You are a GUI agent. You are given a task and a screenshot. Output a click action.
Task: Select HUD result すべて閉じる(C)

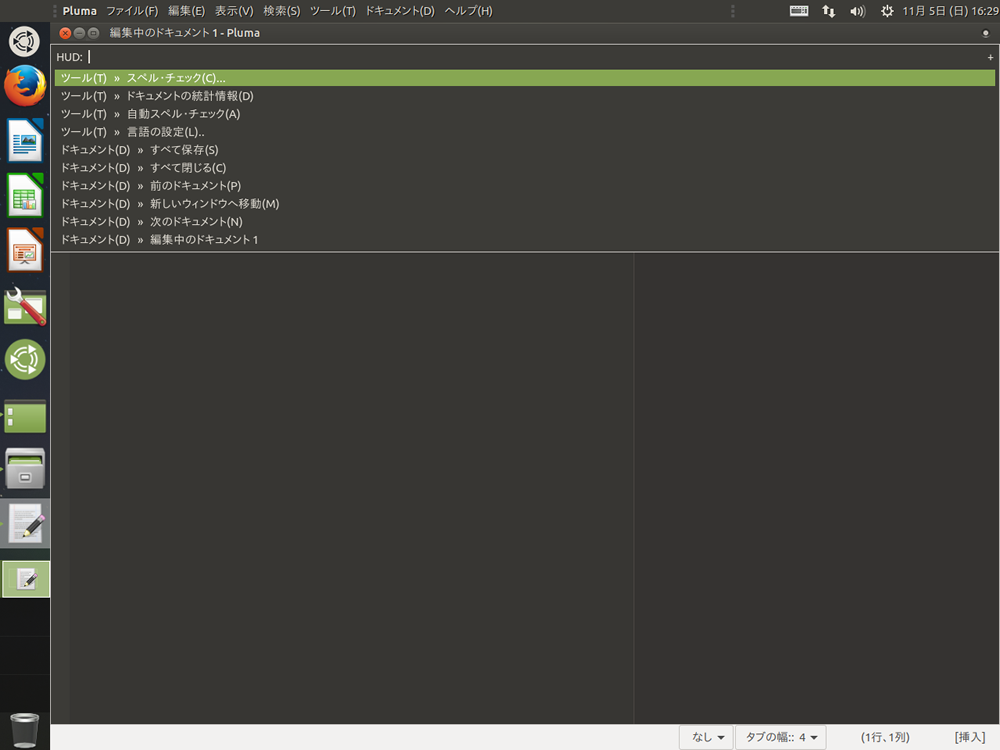click(524, 168)
